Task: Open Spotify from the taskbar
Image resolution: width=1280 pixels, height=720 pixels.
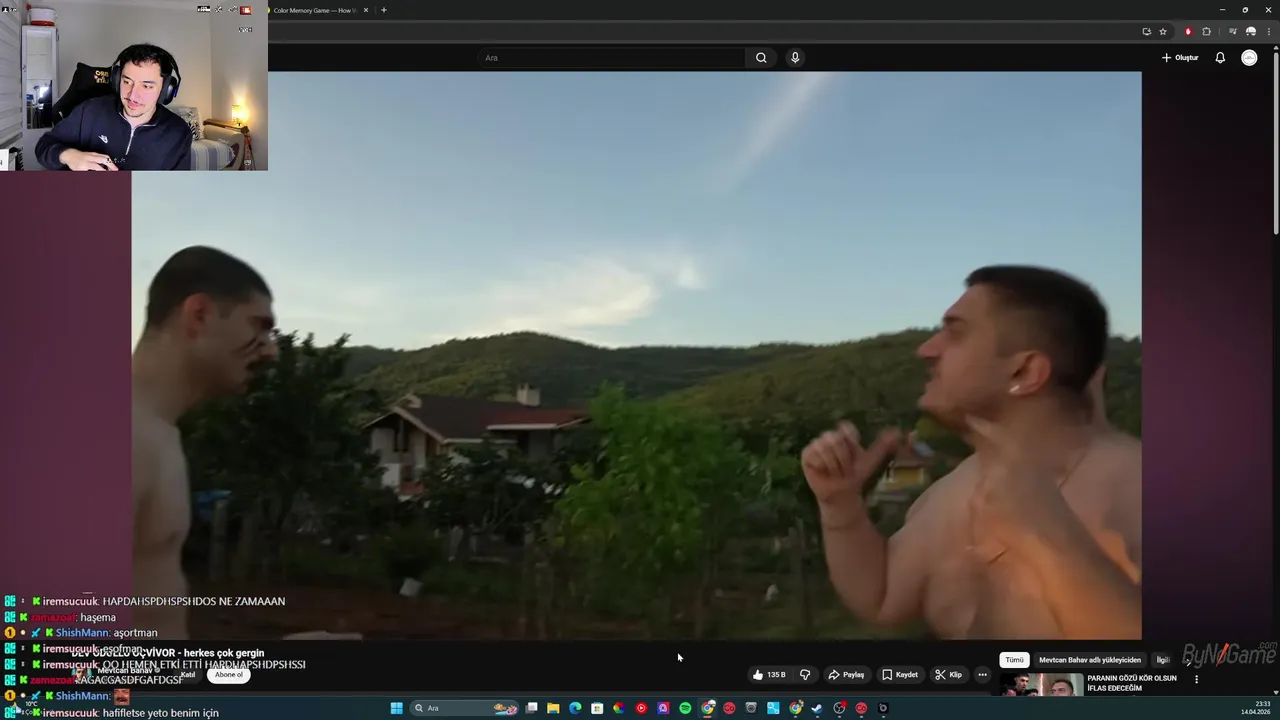Action: coord(685,708)
